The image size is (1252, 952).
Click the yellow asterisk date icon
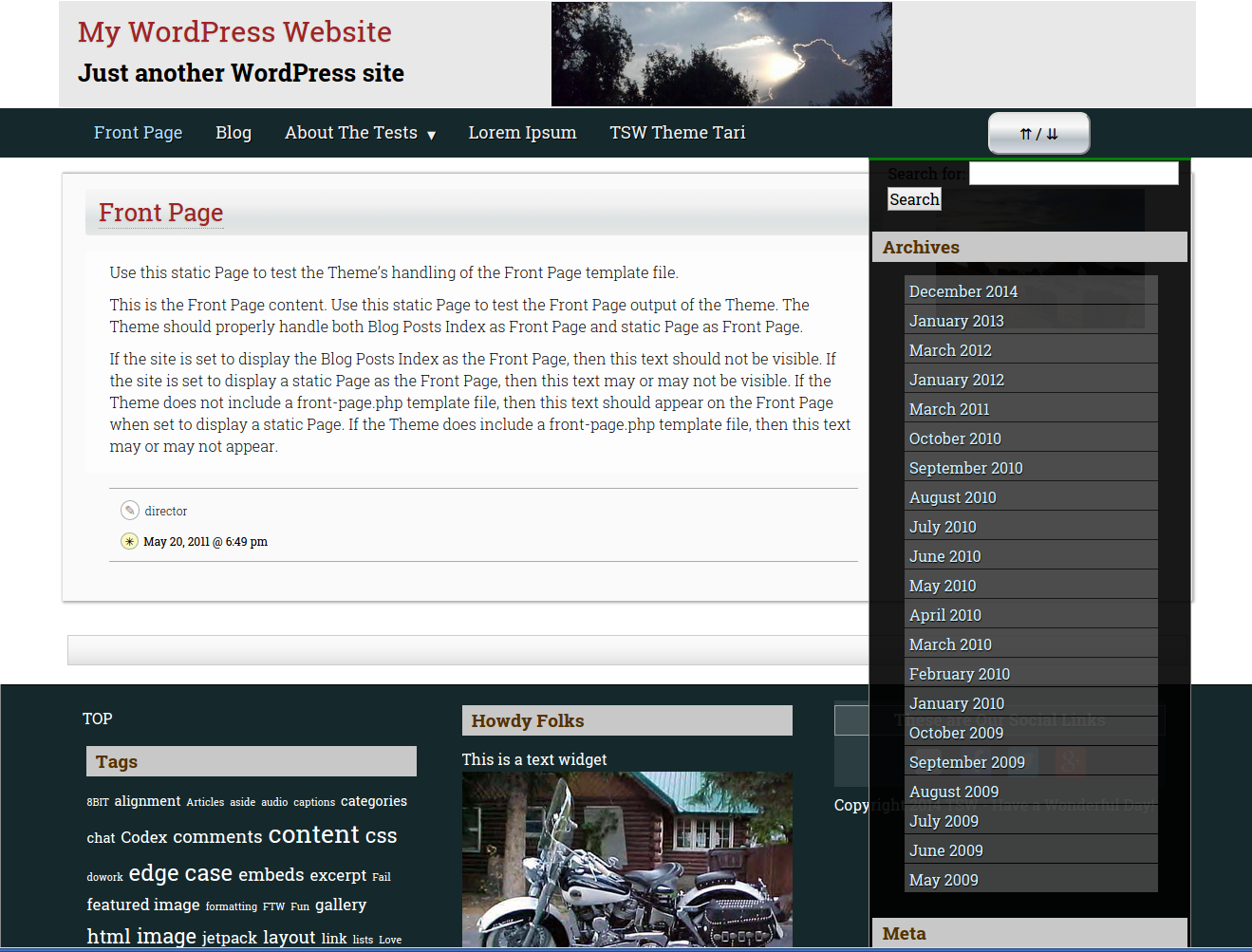pyautogui.click(x=130, y=541)
